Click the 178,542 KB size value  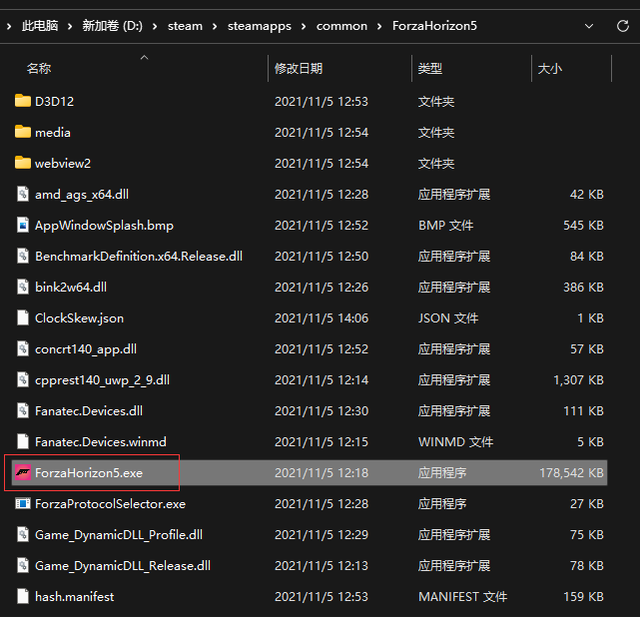571,473
